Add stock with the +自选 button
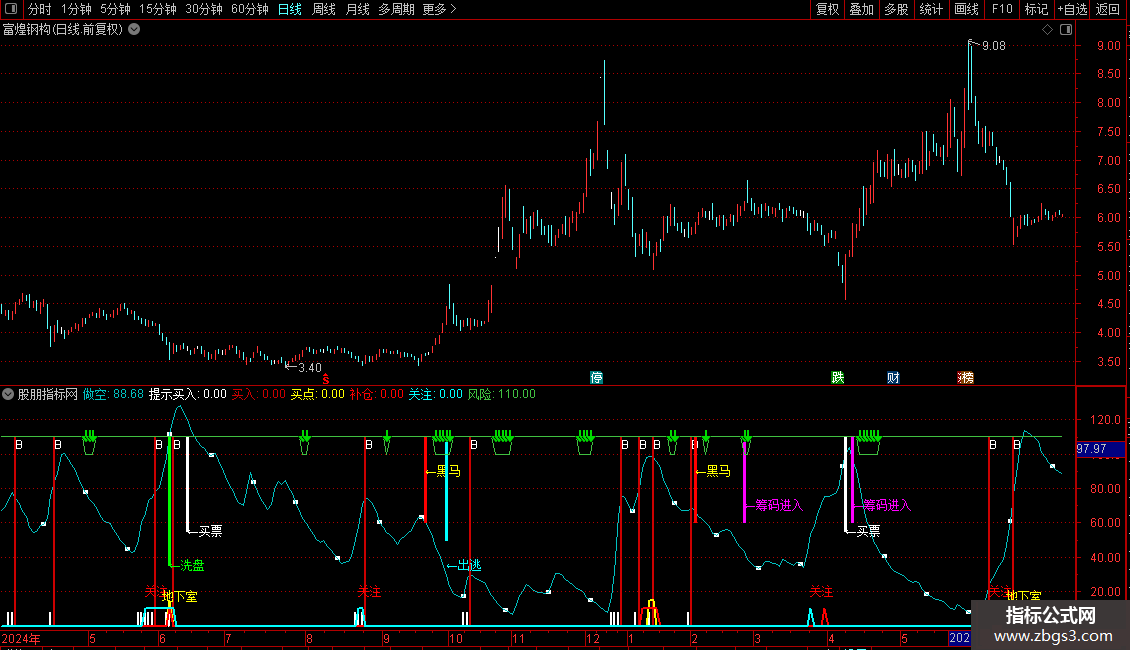This screenshot has width=1130, height=650. (x=1072, y=9)
